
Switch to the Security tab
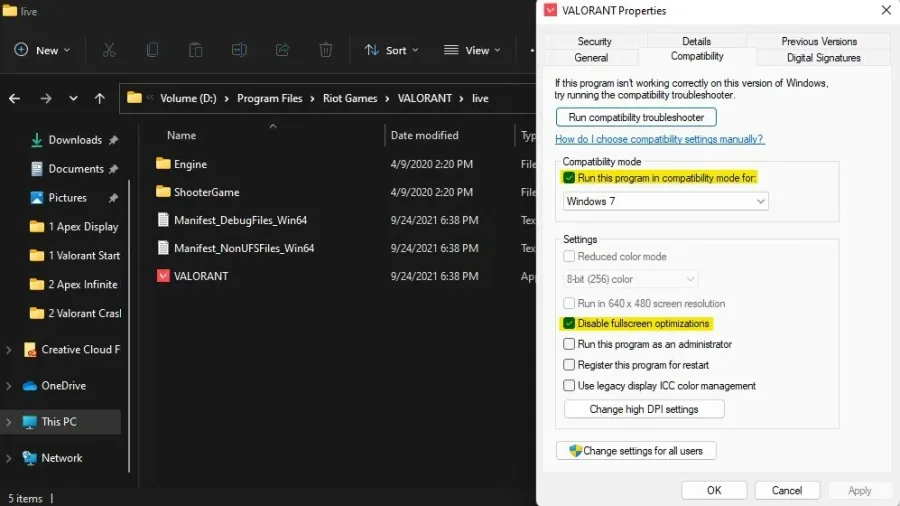coord(595,41)
